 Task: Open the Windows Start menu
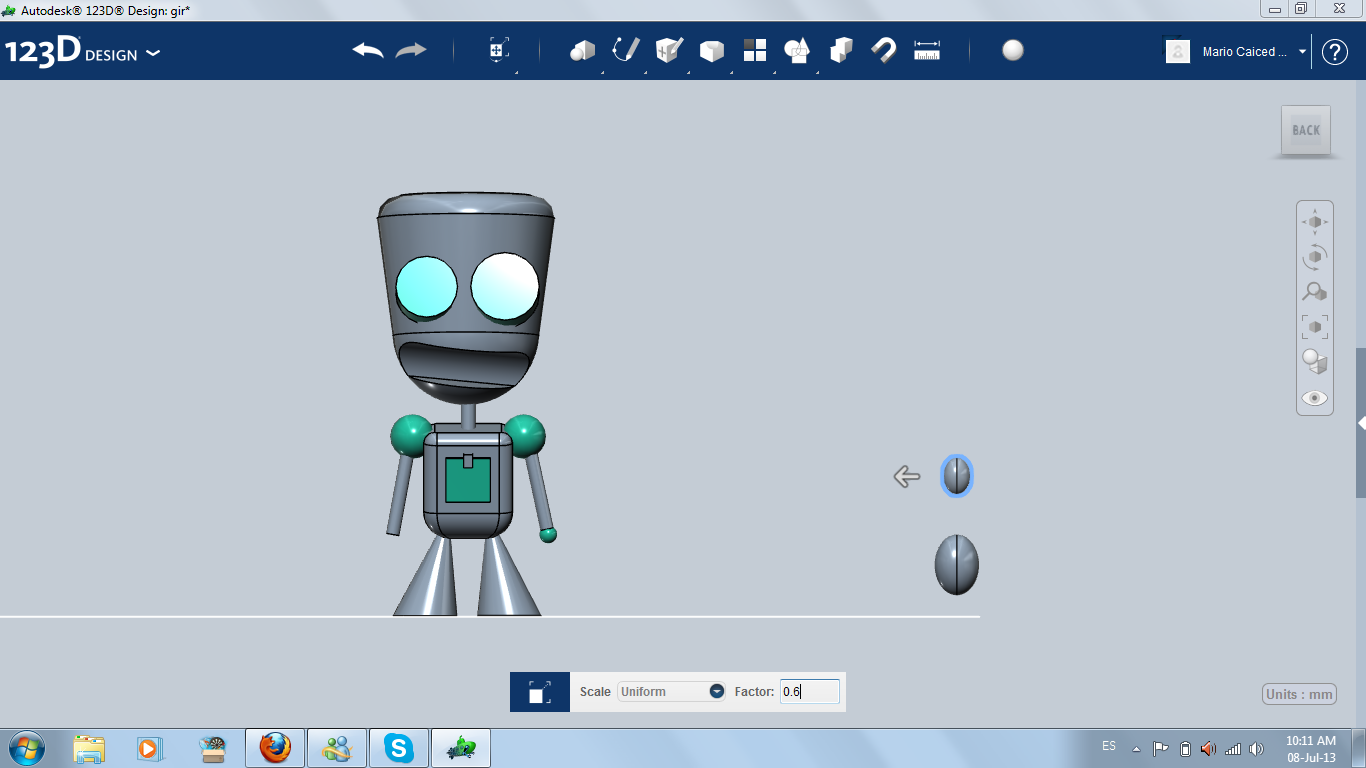point(26,748)
